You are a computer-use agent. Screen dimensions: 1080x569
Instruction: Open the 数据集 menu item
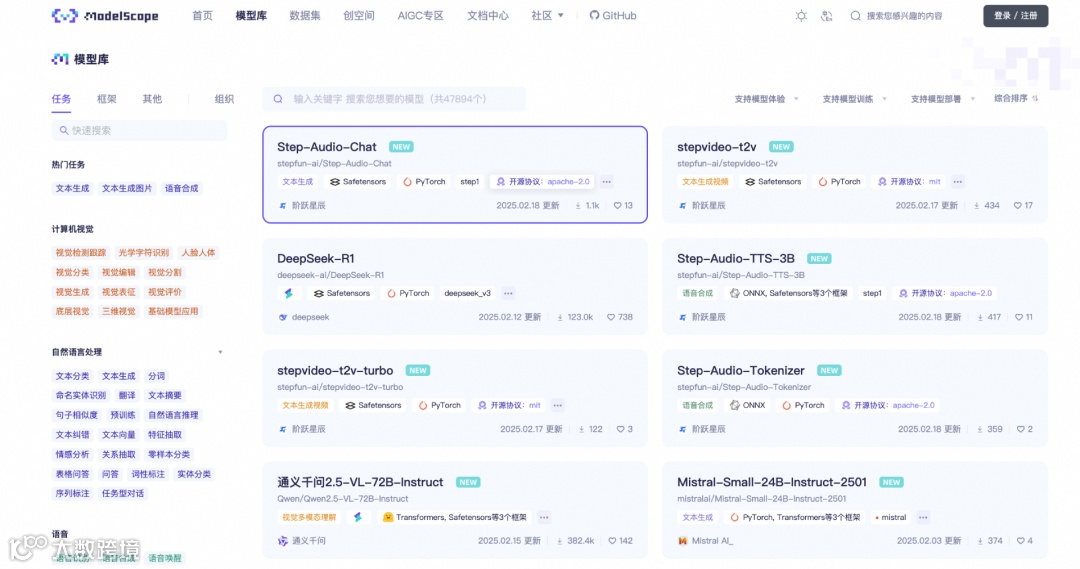point(305,16)
